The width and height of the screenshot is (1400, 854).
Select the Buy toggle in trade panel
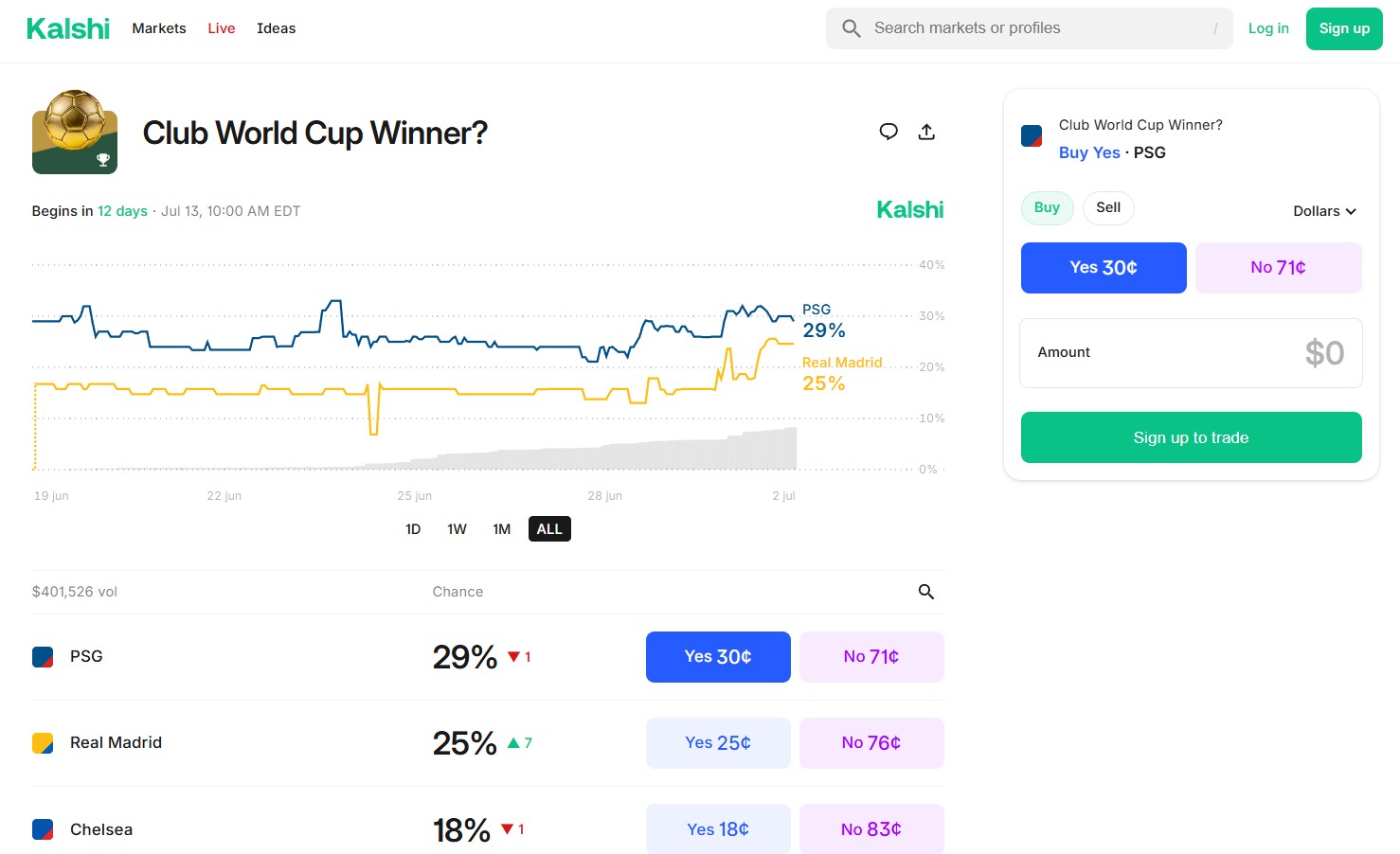coord(1047,207)
